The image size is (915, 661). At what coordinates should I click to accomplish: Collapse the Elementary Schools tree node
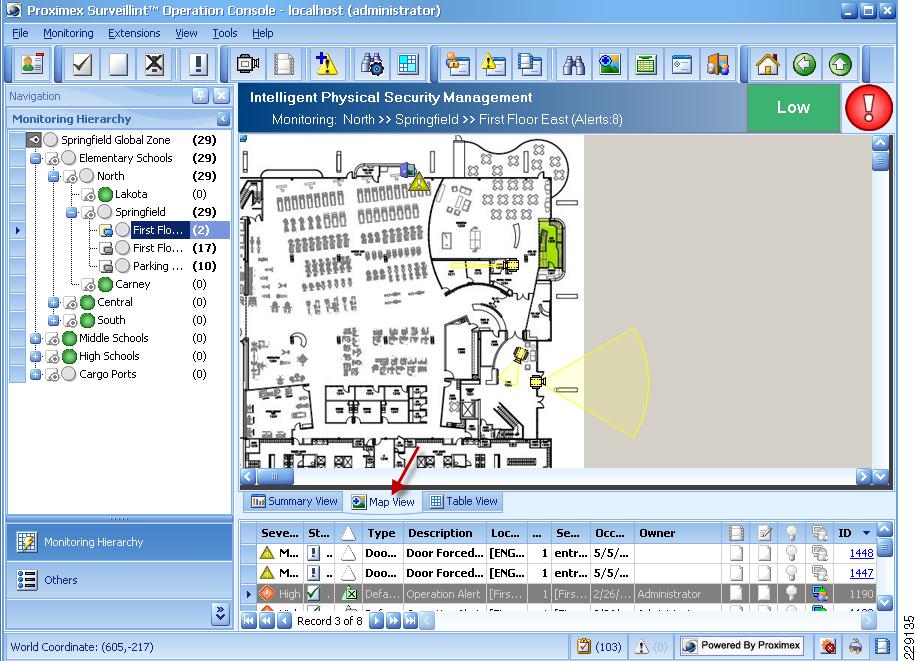click(36, 158)
